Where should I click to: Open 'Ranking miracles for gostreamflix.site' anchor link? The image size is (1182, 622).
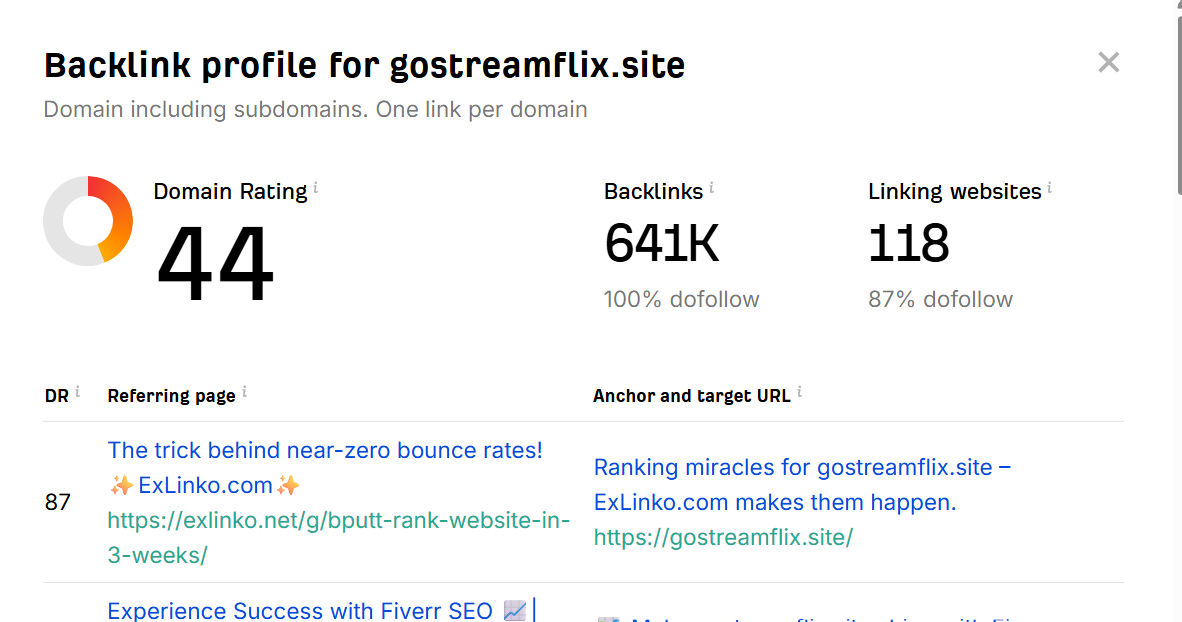coord(802,485)
